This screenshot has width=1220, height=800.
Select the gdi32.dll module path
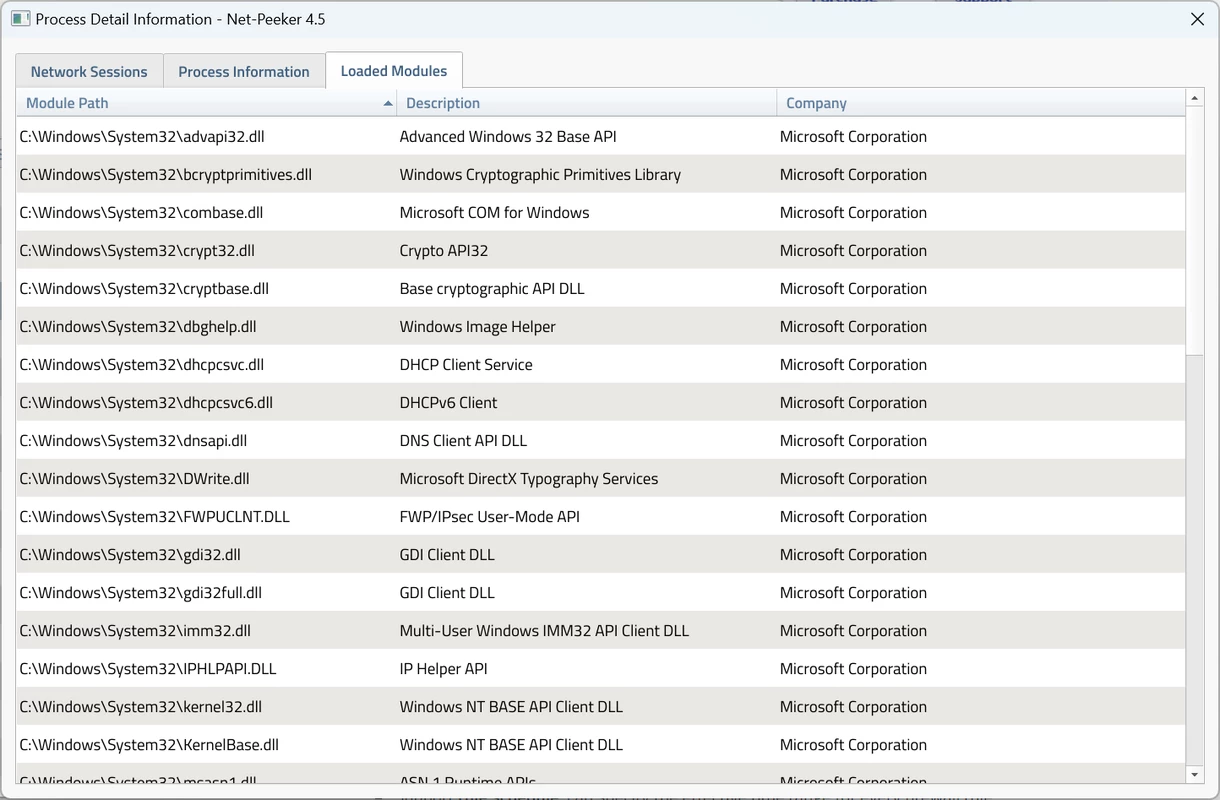(x=130, y=555)
